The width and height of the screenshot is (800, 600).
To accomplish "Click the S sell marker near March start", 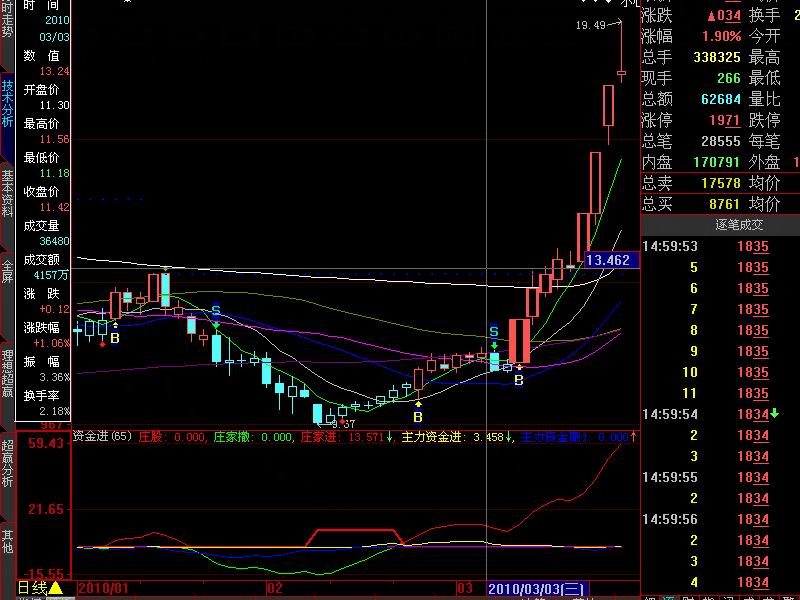I will [494, 332].
